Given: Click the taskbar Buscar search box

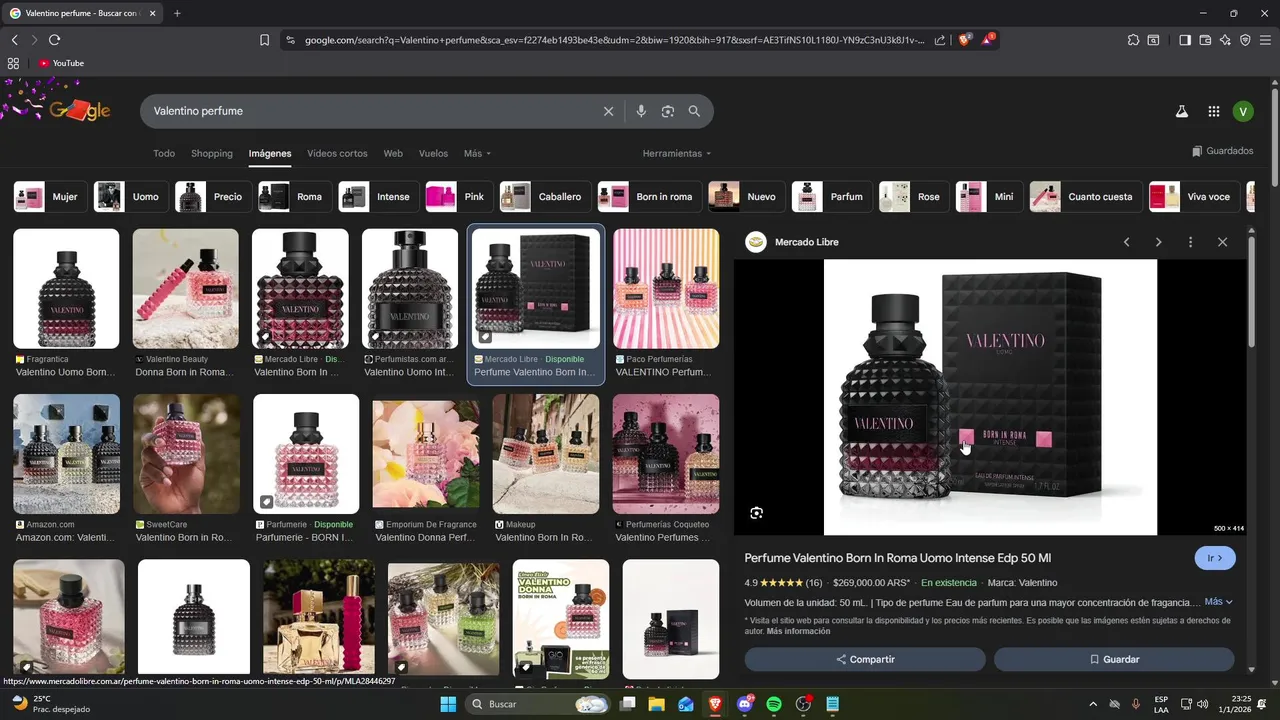Looking at the screenshot, I should pyautogui.click(x=539, y=704).
